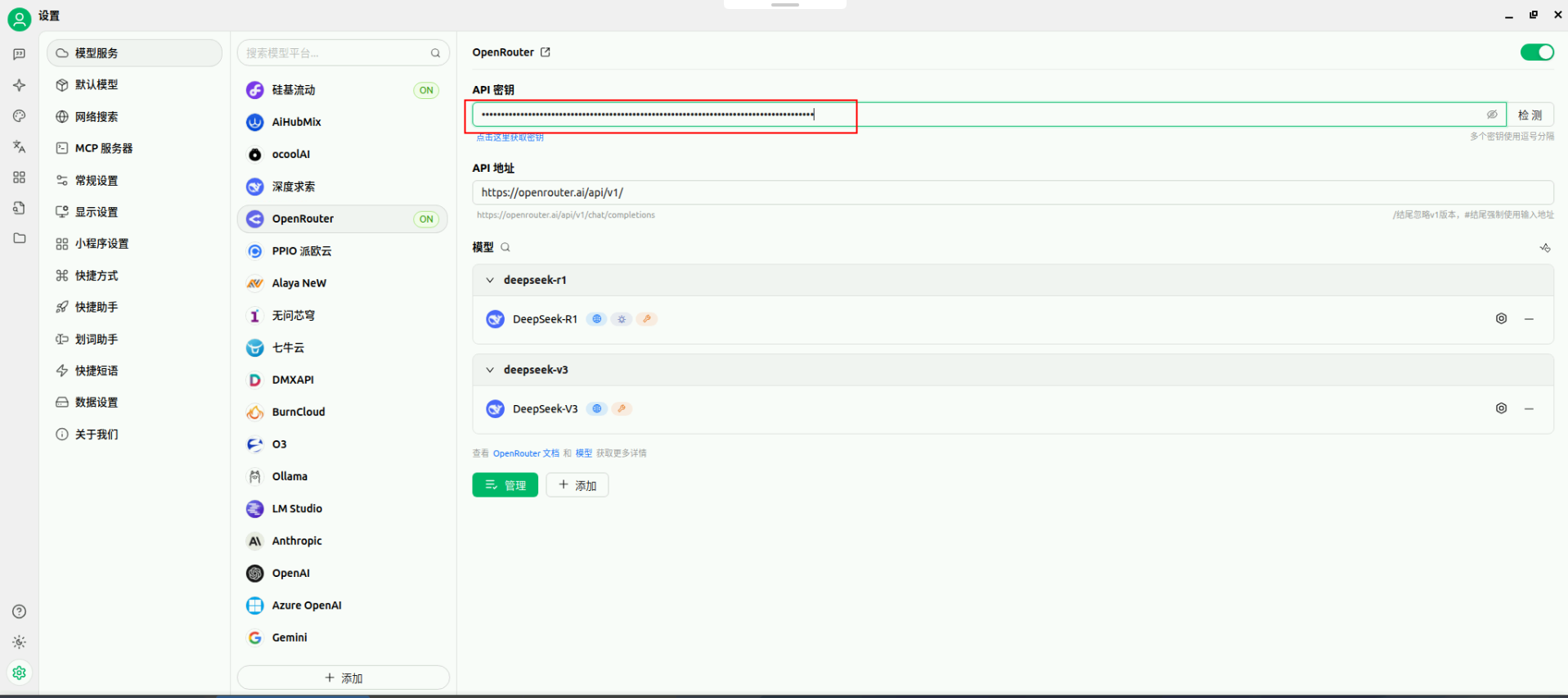
Task: Select the 硅基流动 provider
Action: click(x=343, y=90)
